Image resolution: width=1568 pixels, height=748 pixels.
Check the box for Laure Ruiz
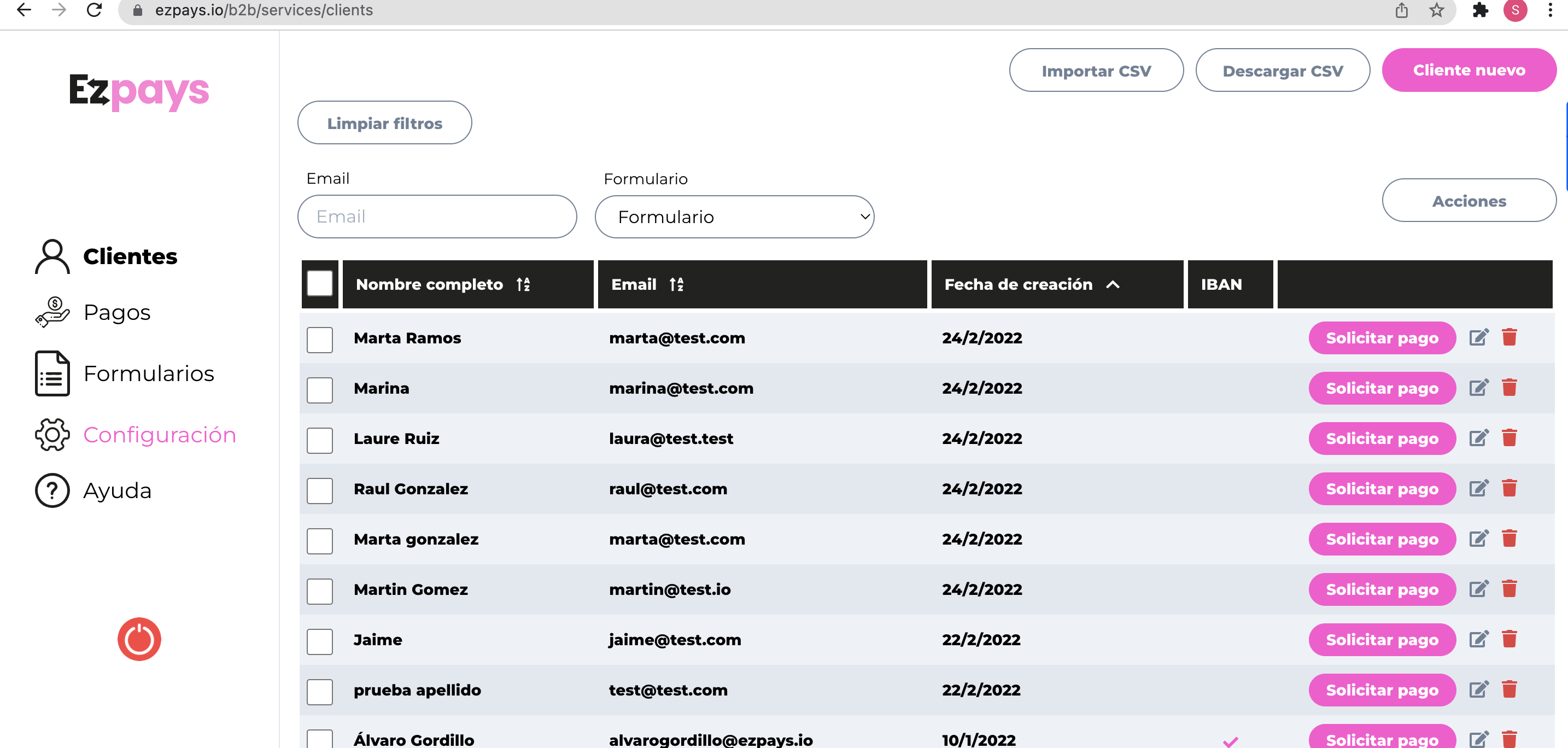(x=320, y=440)
